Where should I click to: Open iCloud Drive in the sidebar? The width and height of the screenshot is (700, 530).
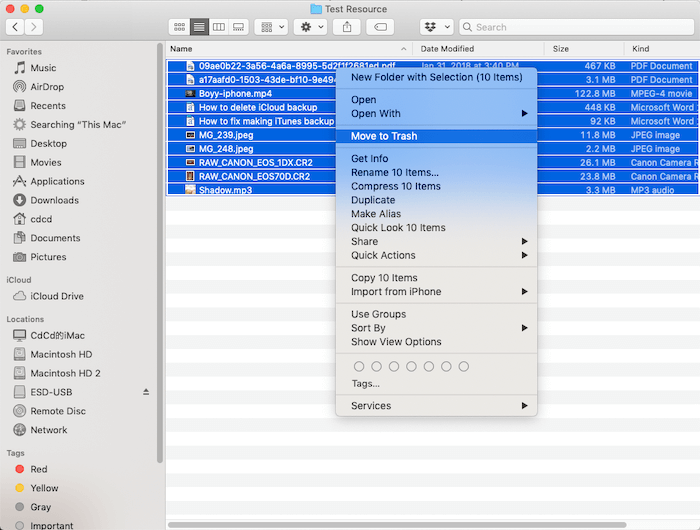(x=48, y=296)
